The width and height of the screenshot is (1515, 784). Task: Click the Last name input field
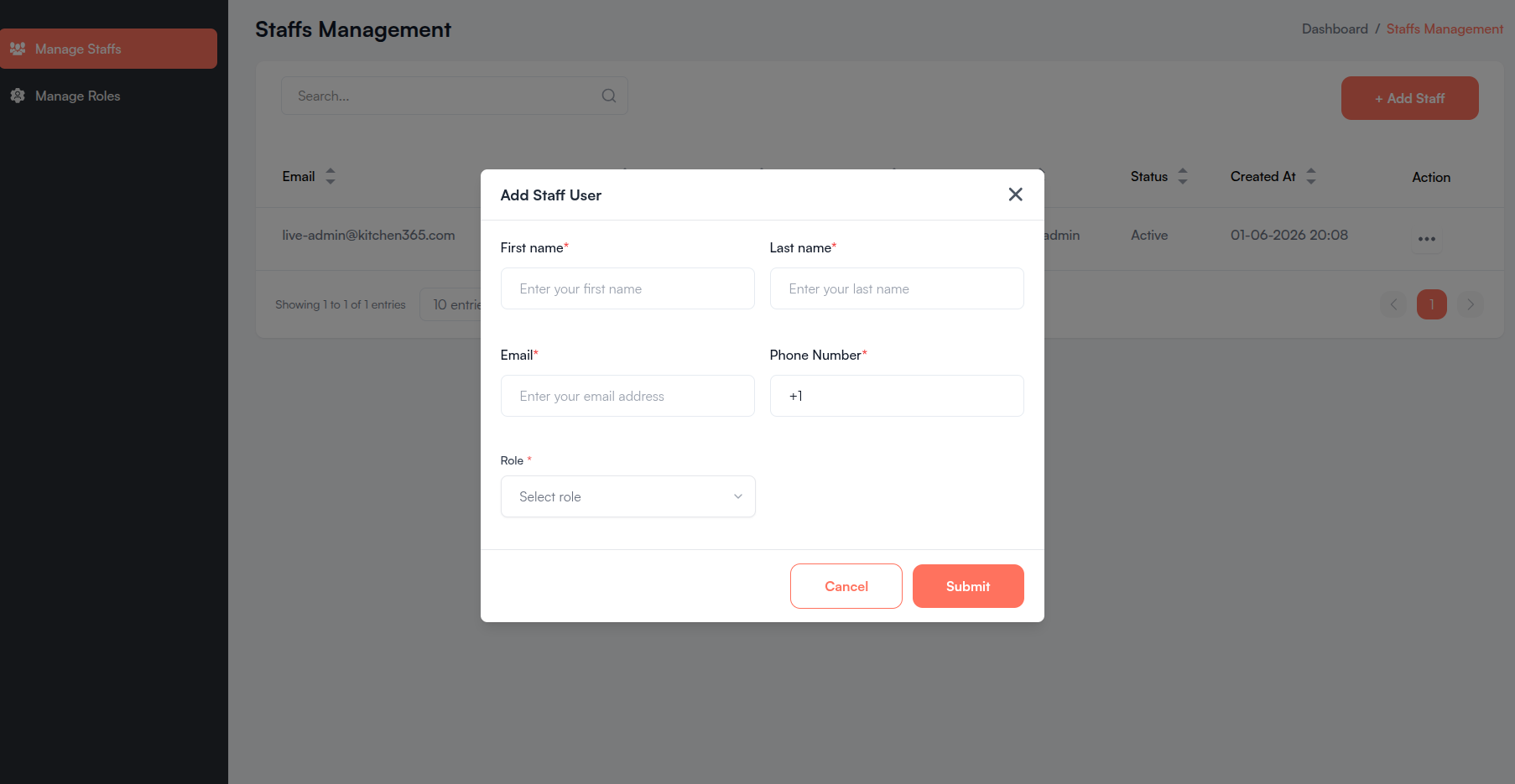[897, 288]
